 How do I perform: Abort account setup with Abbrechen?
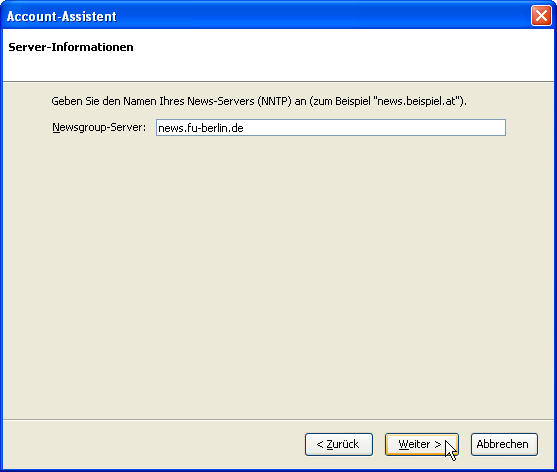point(504,444)
